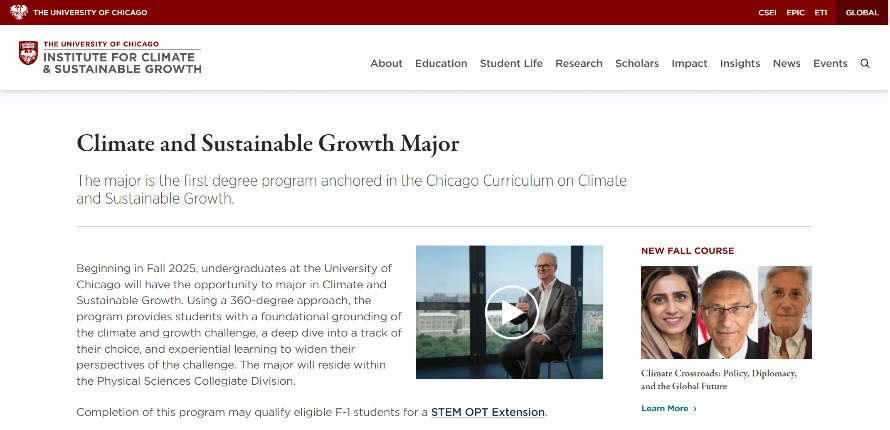Image resolution: width=890 pixels, height=430 pixels.
Task: Open the GLOBAL button in top bar
Action: (862, 12)
